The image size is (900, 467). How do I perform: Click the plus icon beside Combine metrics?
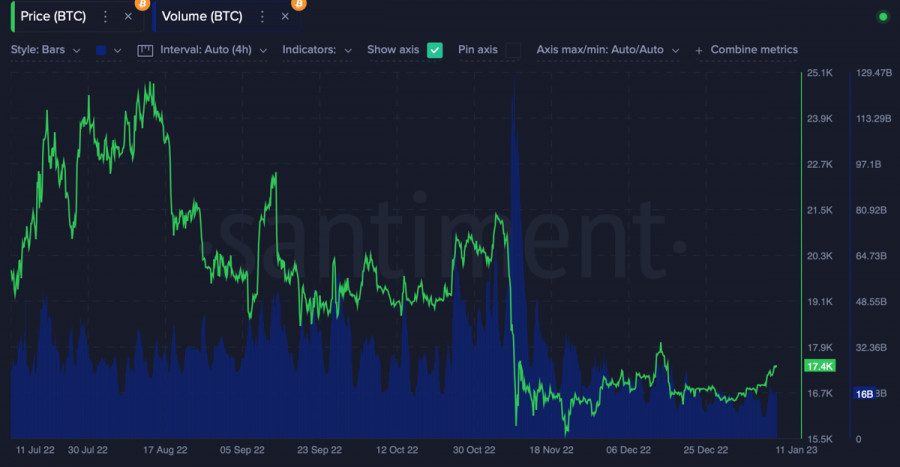[x=699, y=50]
